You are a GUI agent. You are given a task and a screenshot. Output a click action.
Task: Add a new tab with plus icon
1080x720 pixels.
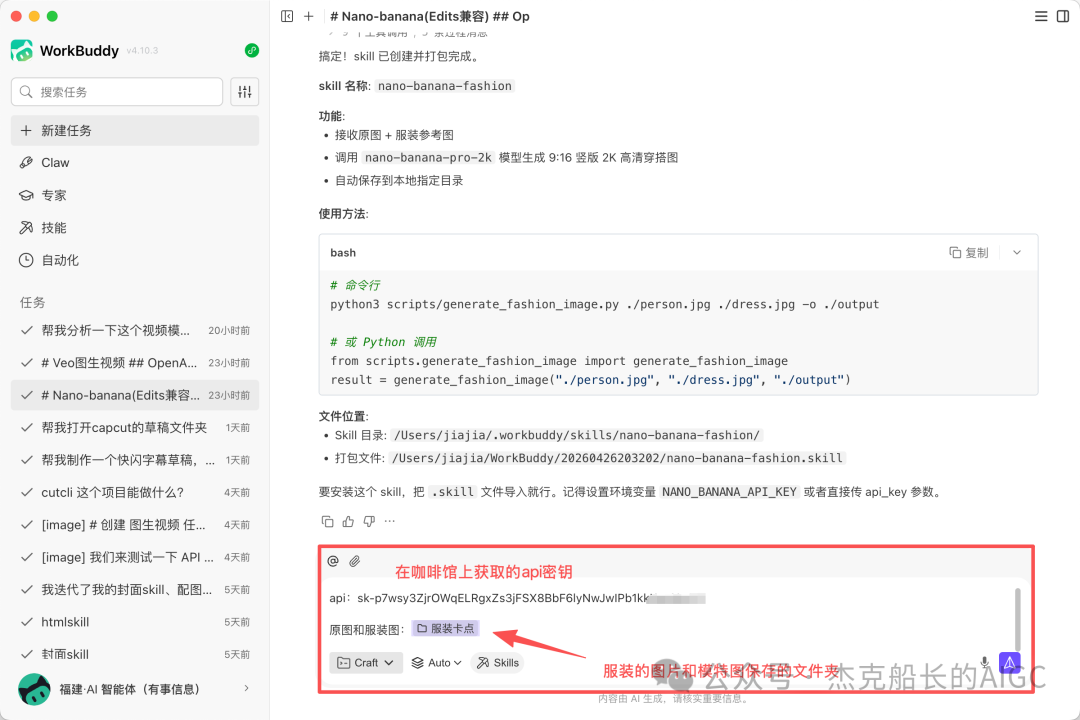(309, 16)
